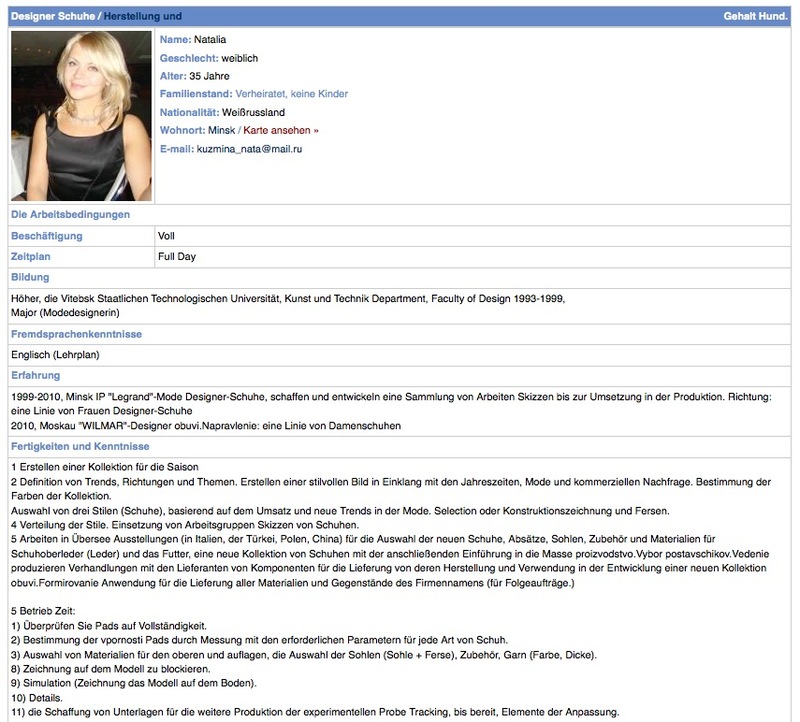The image size is (800, 722).
Task: Click the 'Die Arbeitsbedingungen' section heading
Action: [x=70, y=215]
